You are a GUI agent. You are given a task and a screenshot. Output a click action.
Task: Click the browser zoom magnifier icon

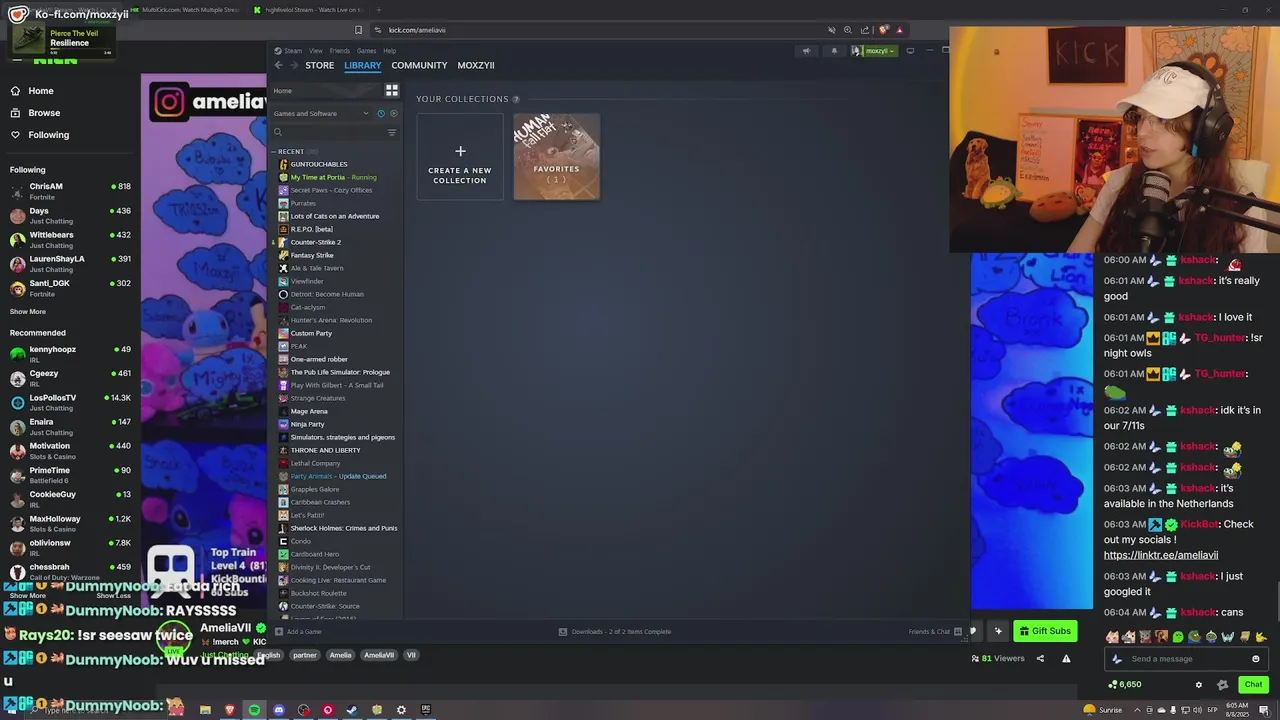coord(848,30)
